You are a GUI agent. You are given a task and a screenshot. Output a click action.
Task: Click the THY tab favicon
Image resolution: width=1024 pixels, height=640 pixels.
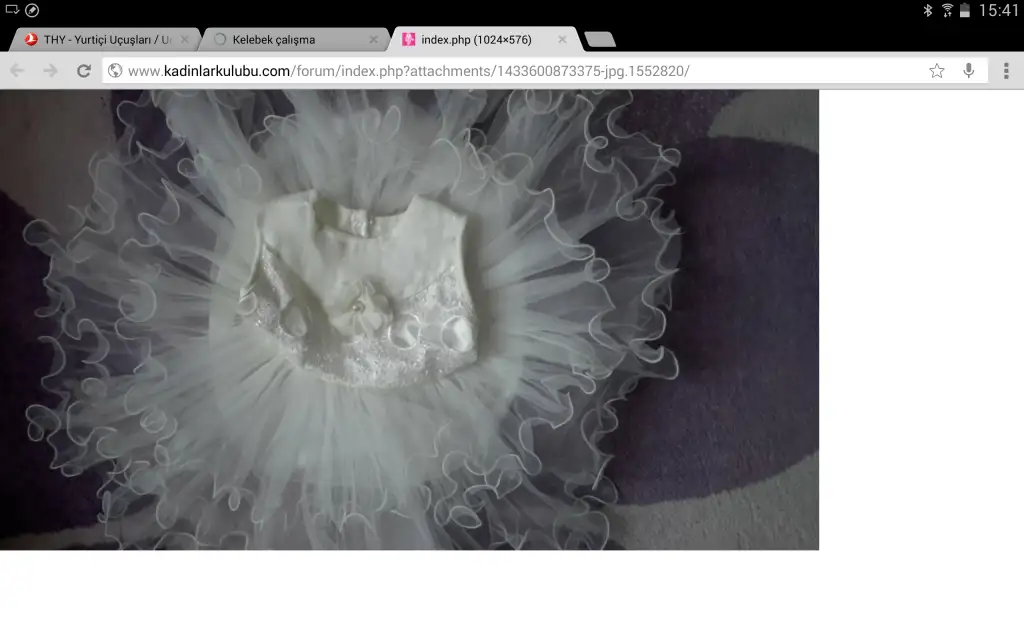[31, 40]
